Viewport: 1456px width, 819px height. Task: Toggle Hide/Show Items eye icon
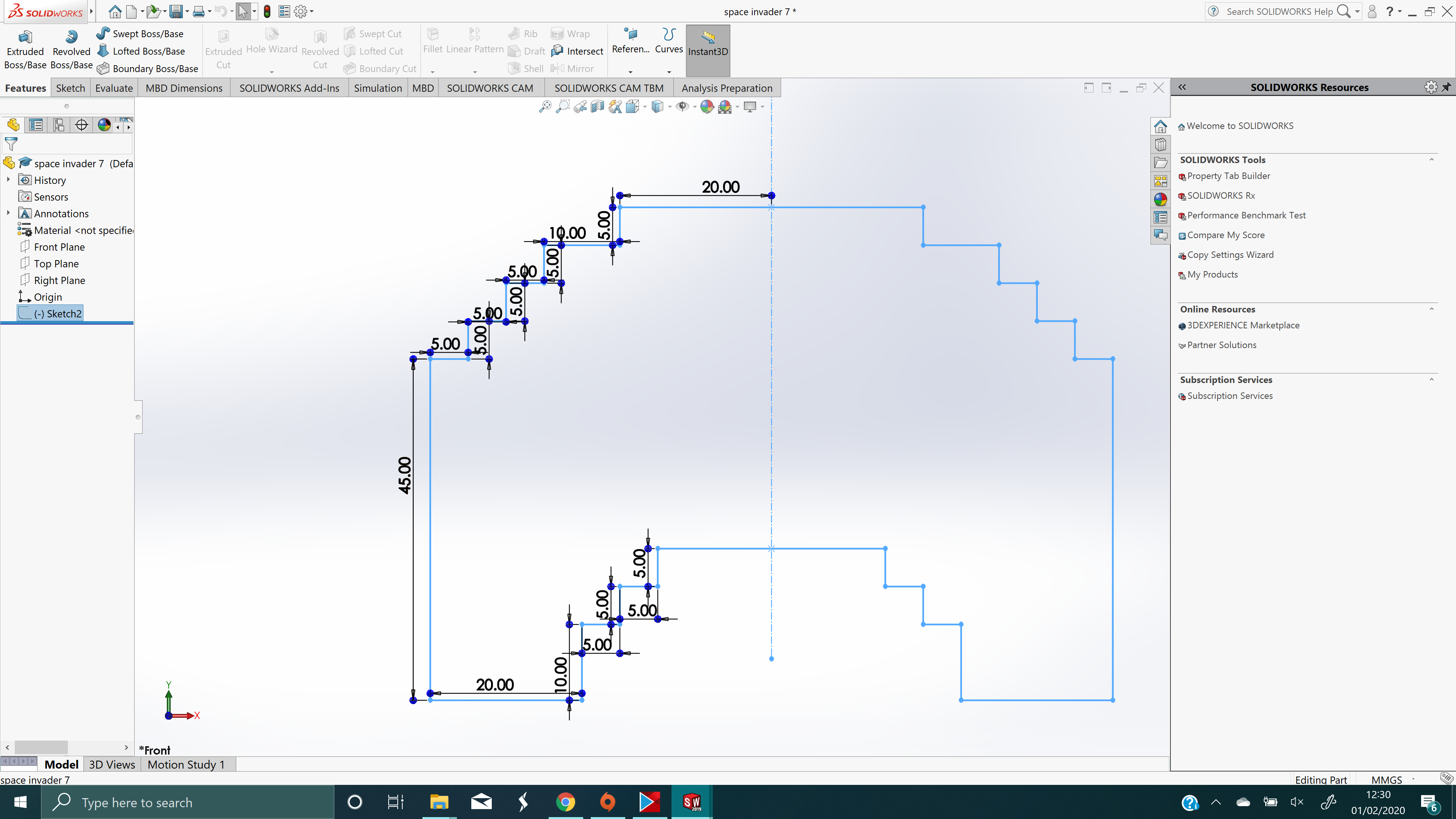(682, 106)
